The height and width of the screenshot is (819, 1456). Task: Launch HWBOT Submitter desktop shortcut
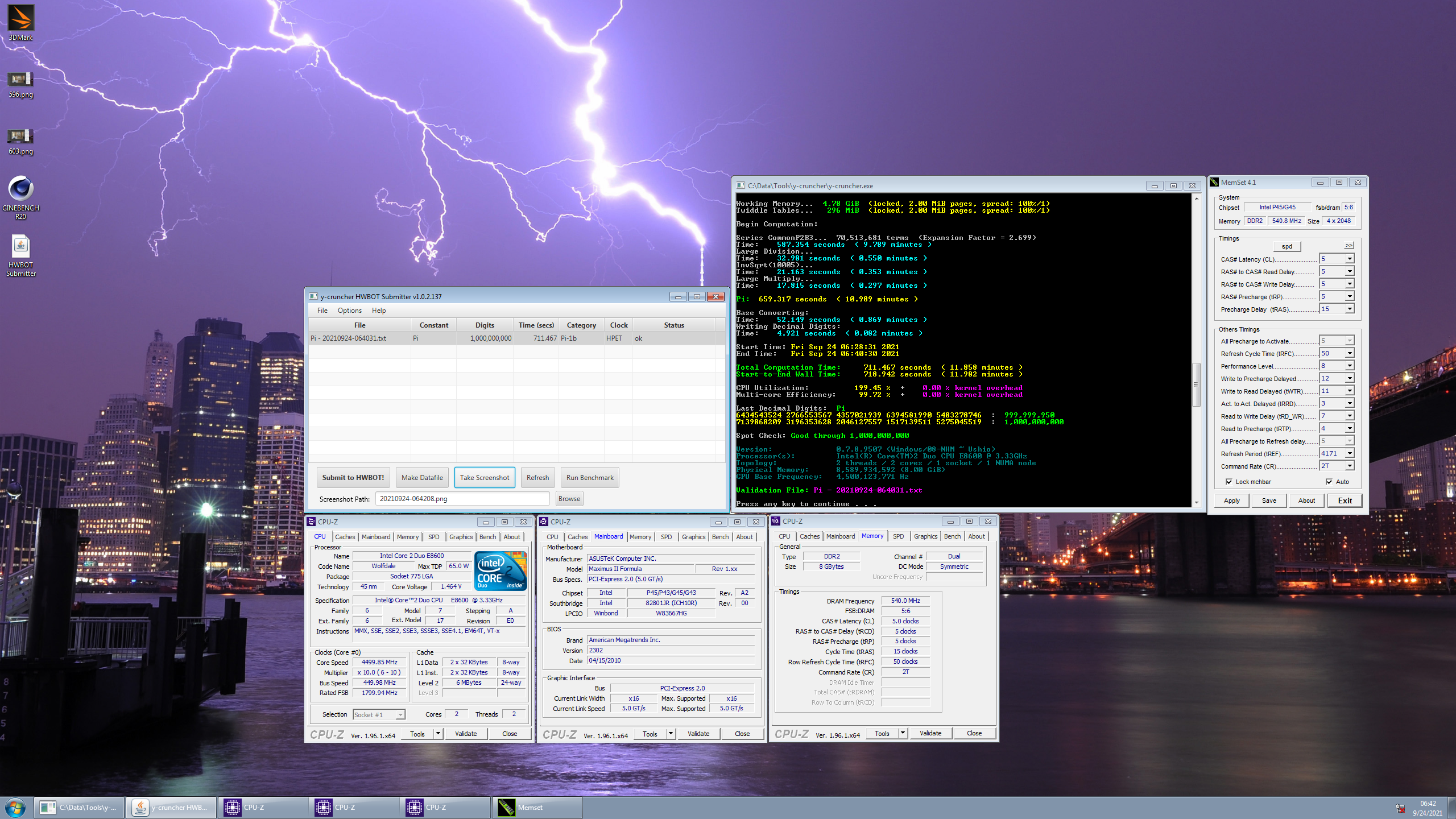pos(20,255)
